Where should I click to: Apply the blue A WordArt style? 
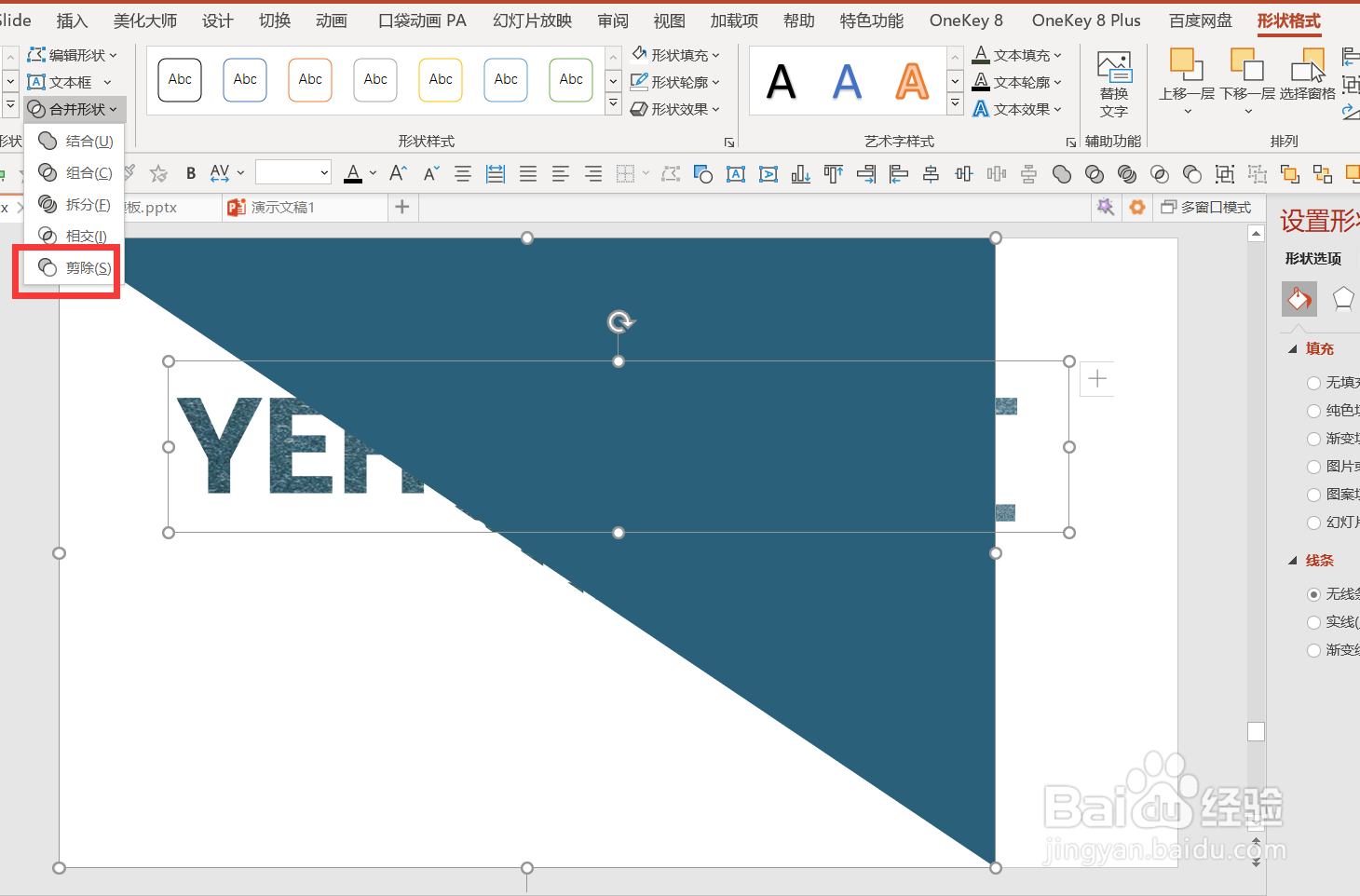click(847, 82)
